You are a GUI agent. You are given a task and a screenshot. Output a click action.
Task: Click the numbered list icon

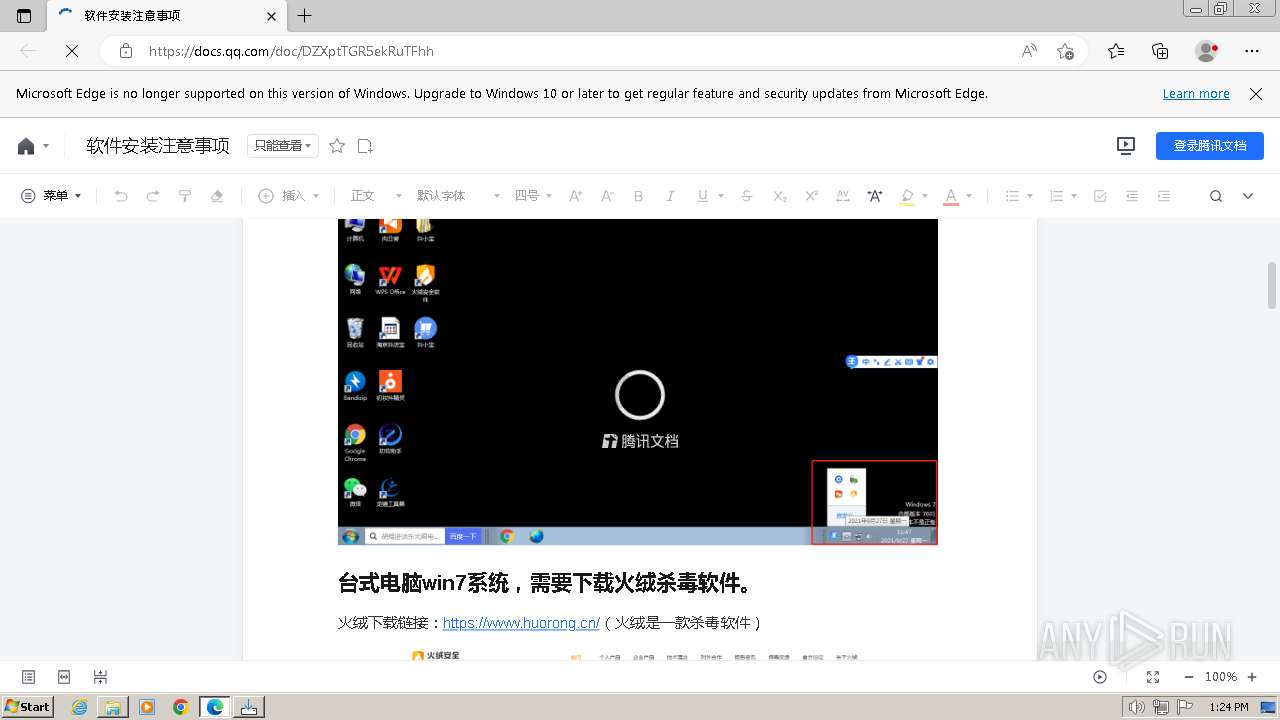[1056, 196]
